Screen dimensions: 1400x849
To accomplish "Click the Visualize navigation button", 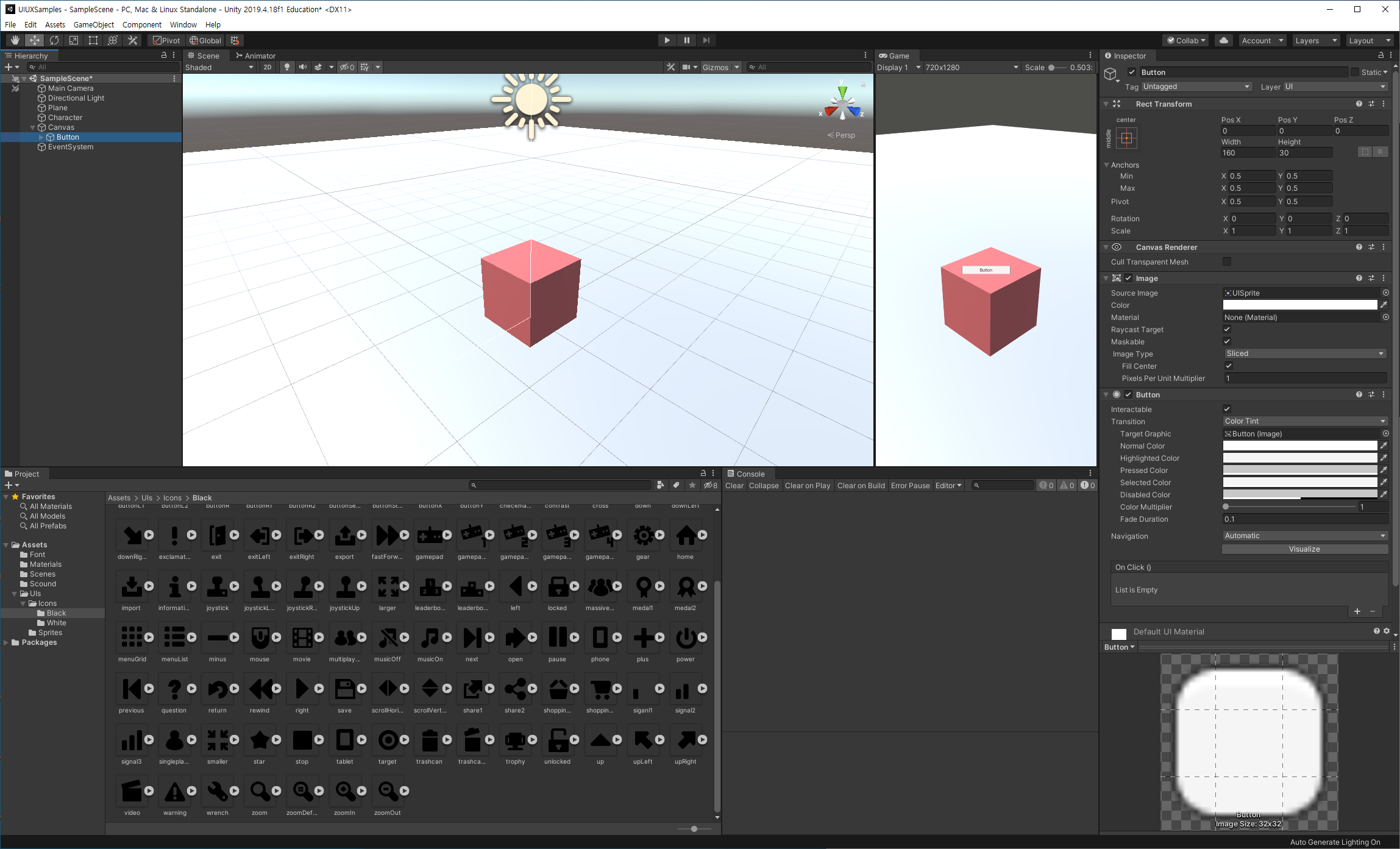I will 1304,549.
